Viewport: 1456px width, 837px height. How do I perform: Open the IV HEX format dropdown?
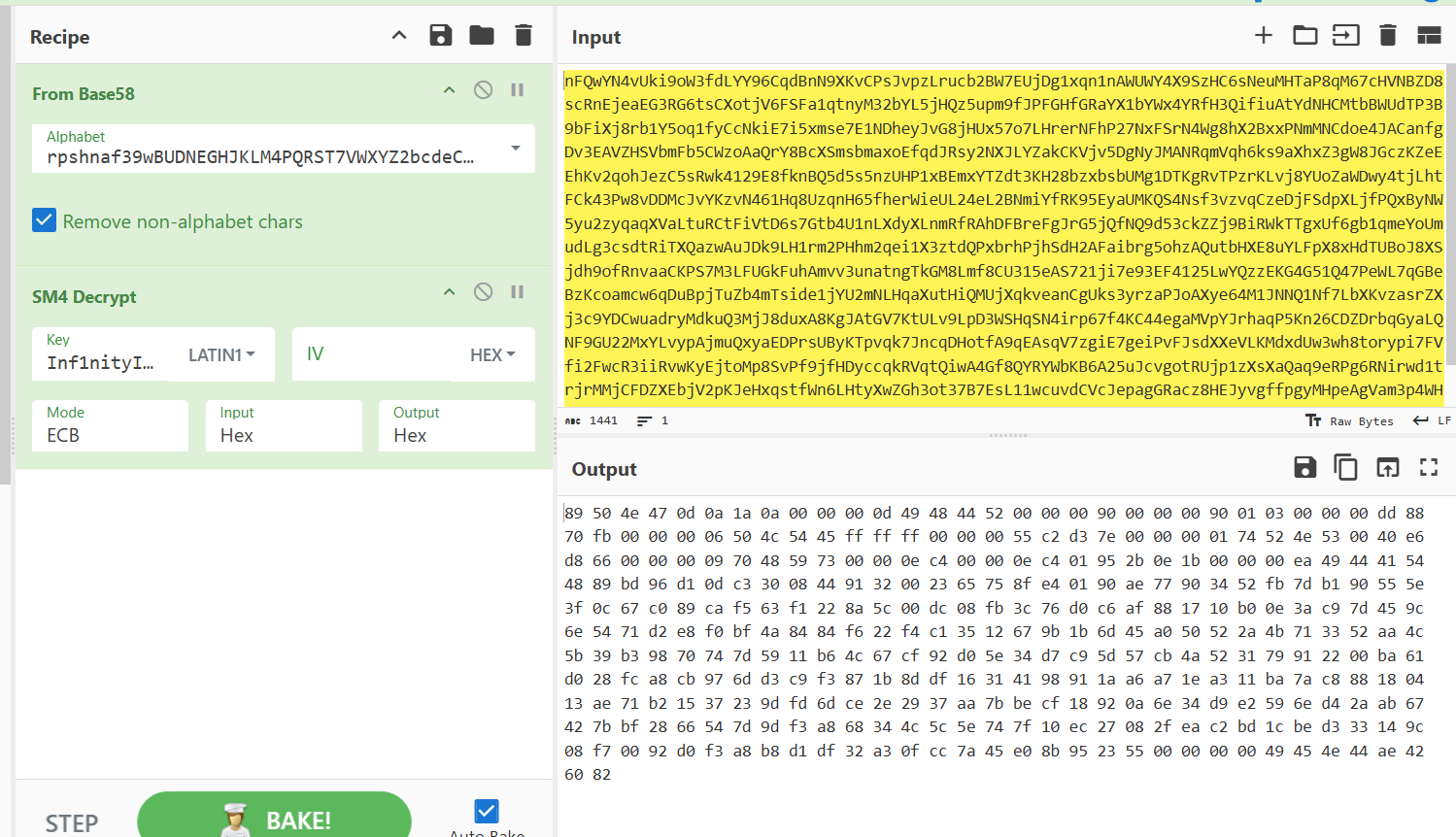click(492, 354)
